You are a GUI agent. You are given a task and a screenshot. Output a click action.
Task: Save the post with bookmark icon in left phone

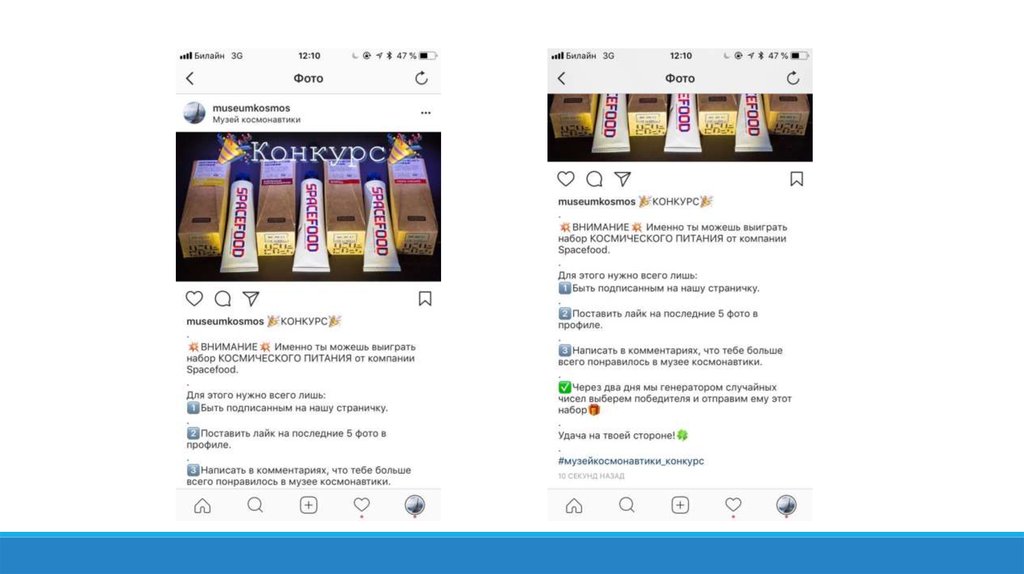pos(425,298)
